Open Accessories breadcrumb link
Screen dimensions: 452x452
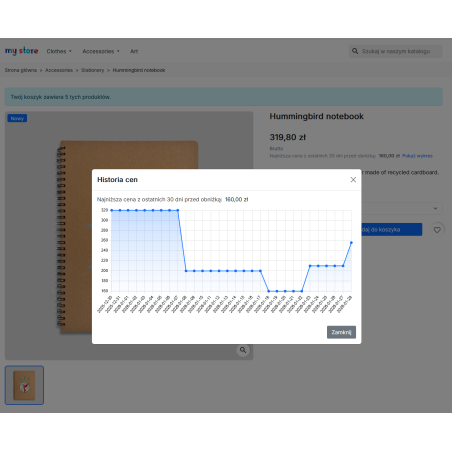pyautogui.click(x=59, y=70)
